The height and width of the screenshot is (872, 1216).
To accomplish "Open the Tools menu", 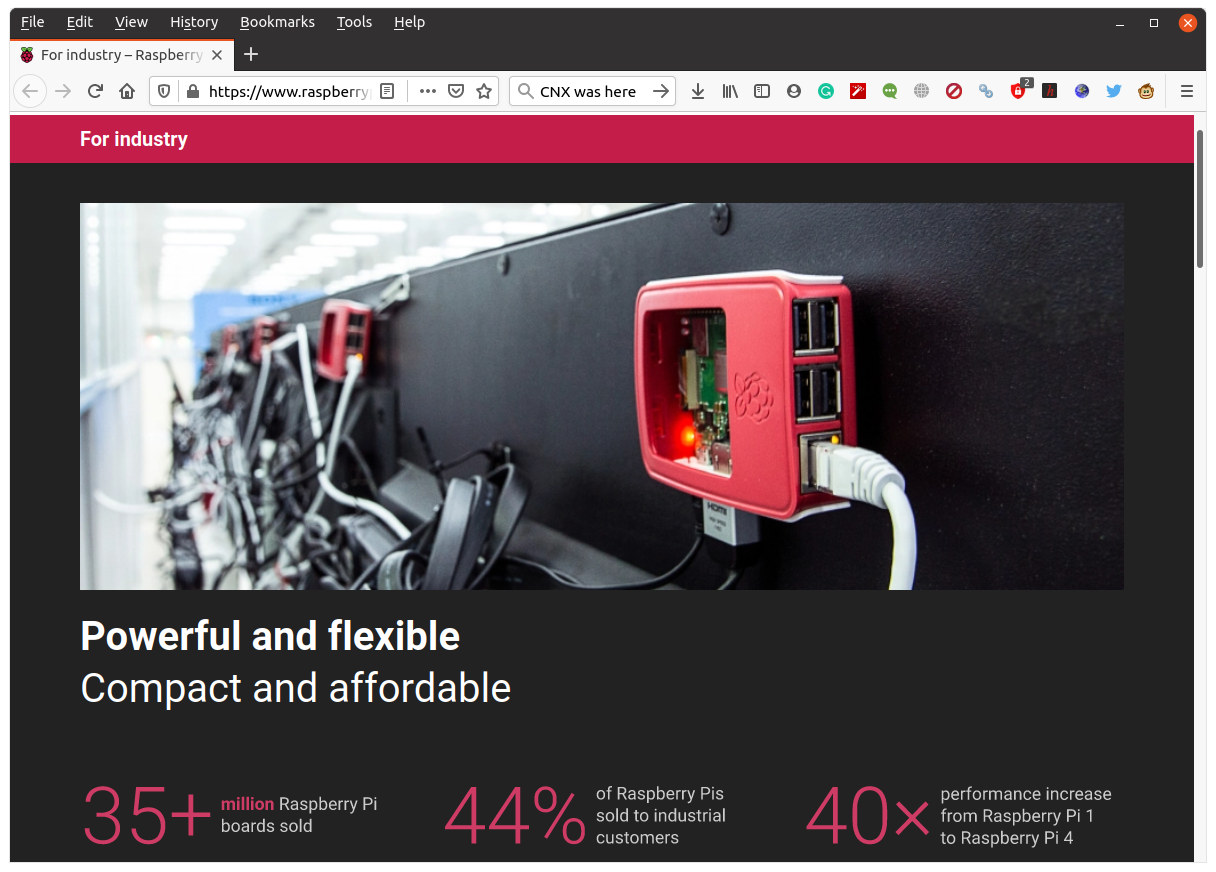I will [x=354, y=22].
